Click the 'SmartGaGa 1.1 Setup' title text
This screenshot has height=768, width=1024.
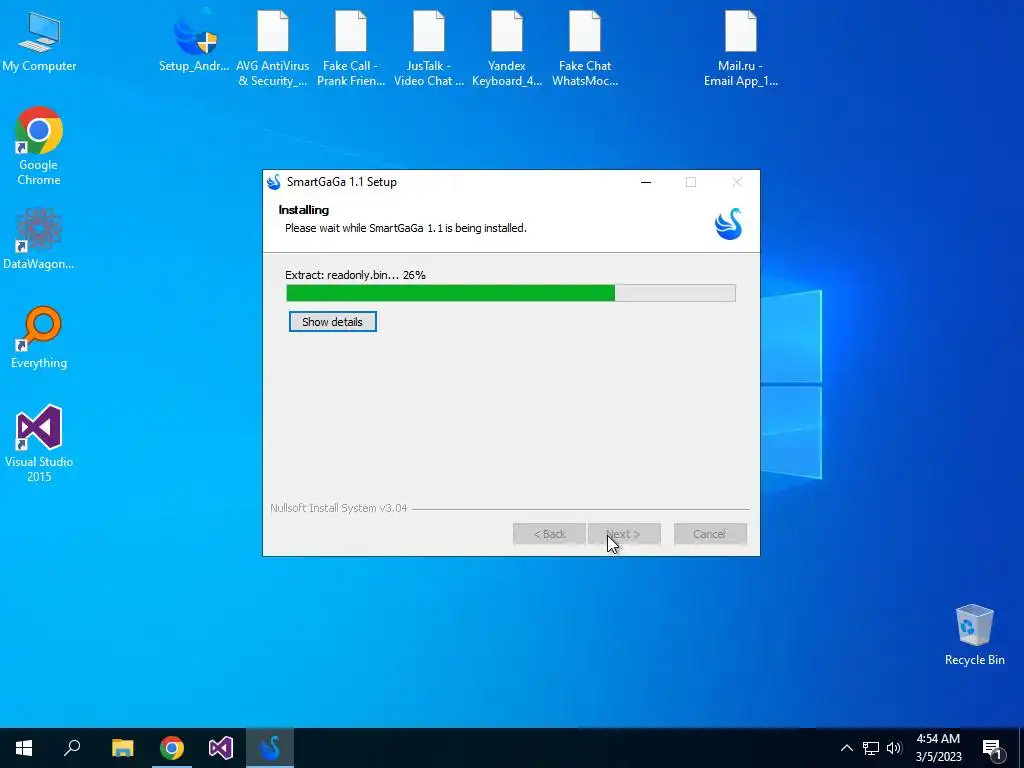point(342,182)
